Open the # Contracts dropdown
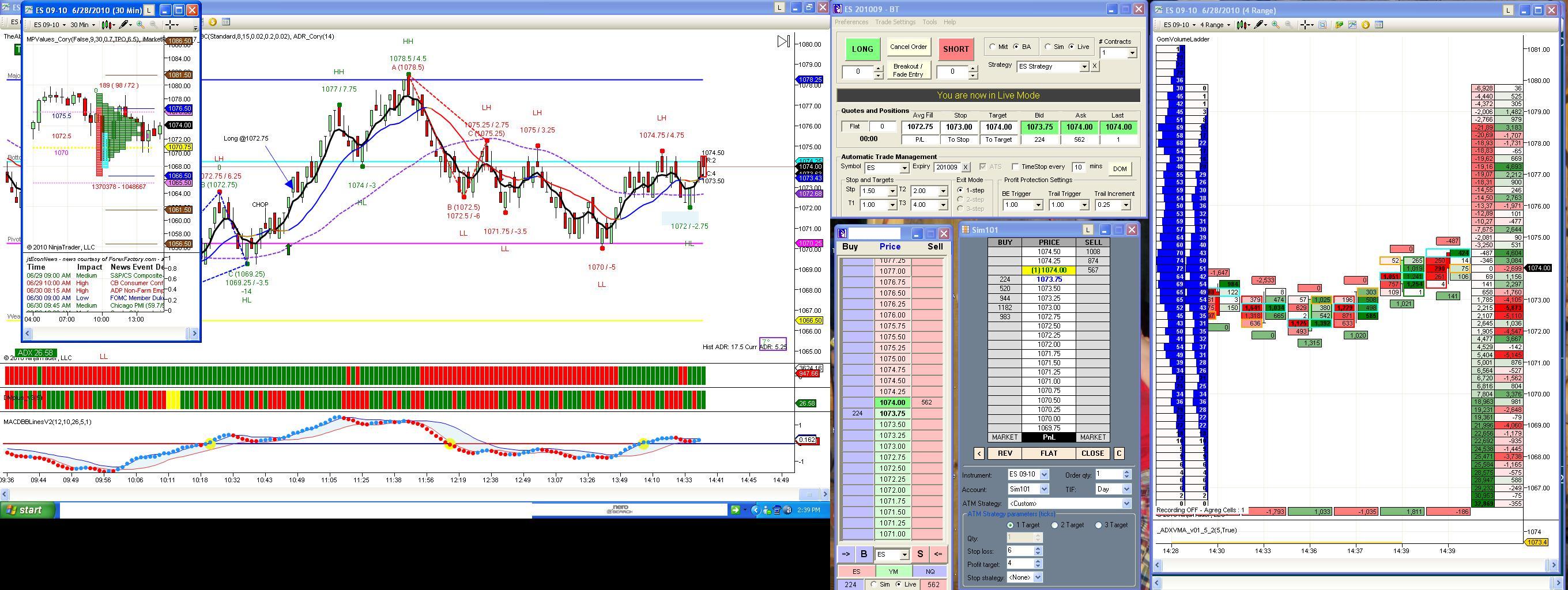Viewport: 1568px width, 590px height. pyautogui.click(x=1132, y=53)
